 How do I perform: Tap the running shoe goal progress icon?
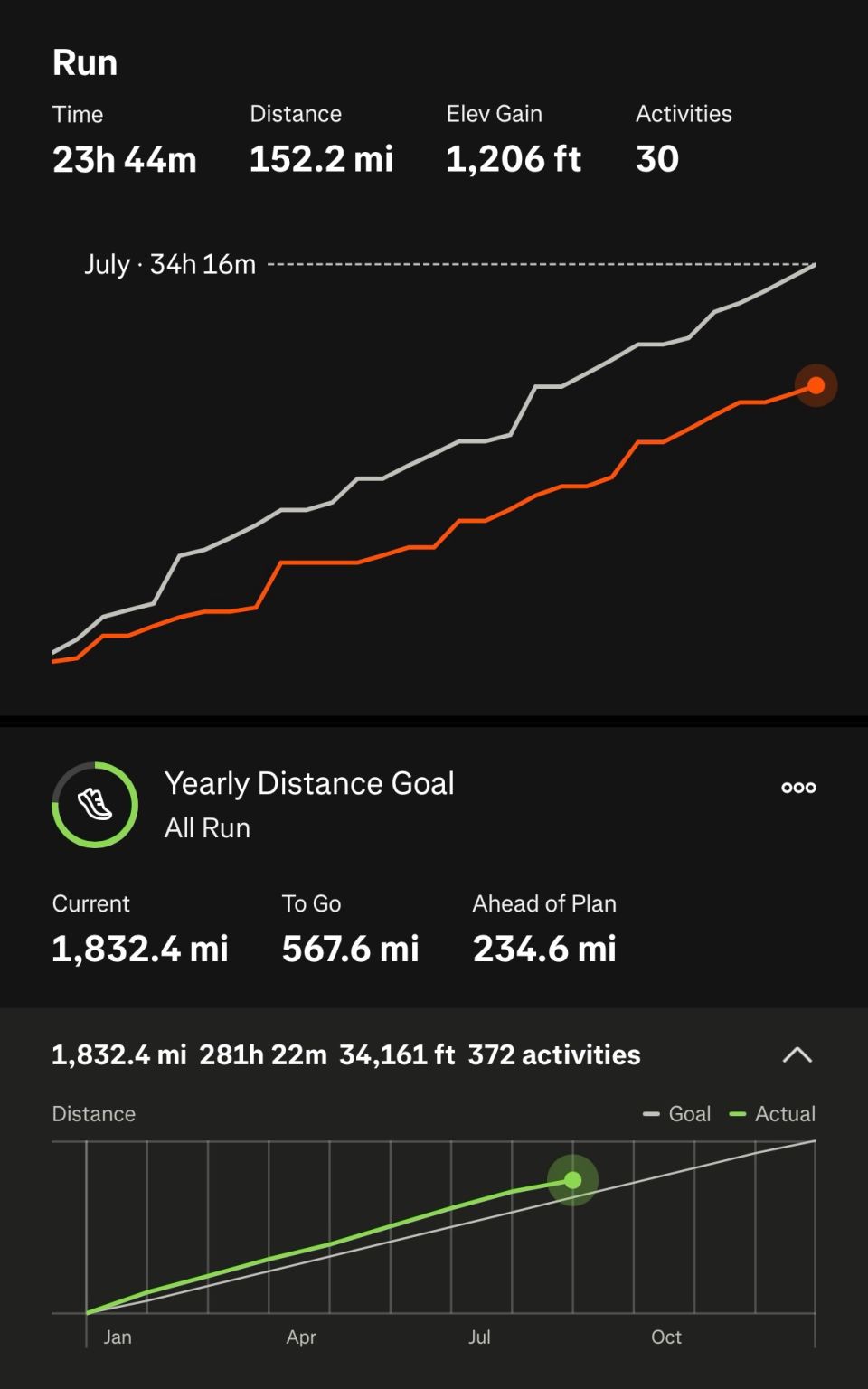pos(95,804)
